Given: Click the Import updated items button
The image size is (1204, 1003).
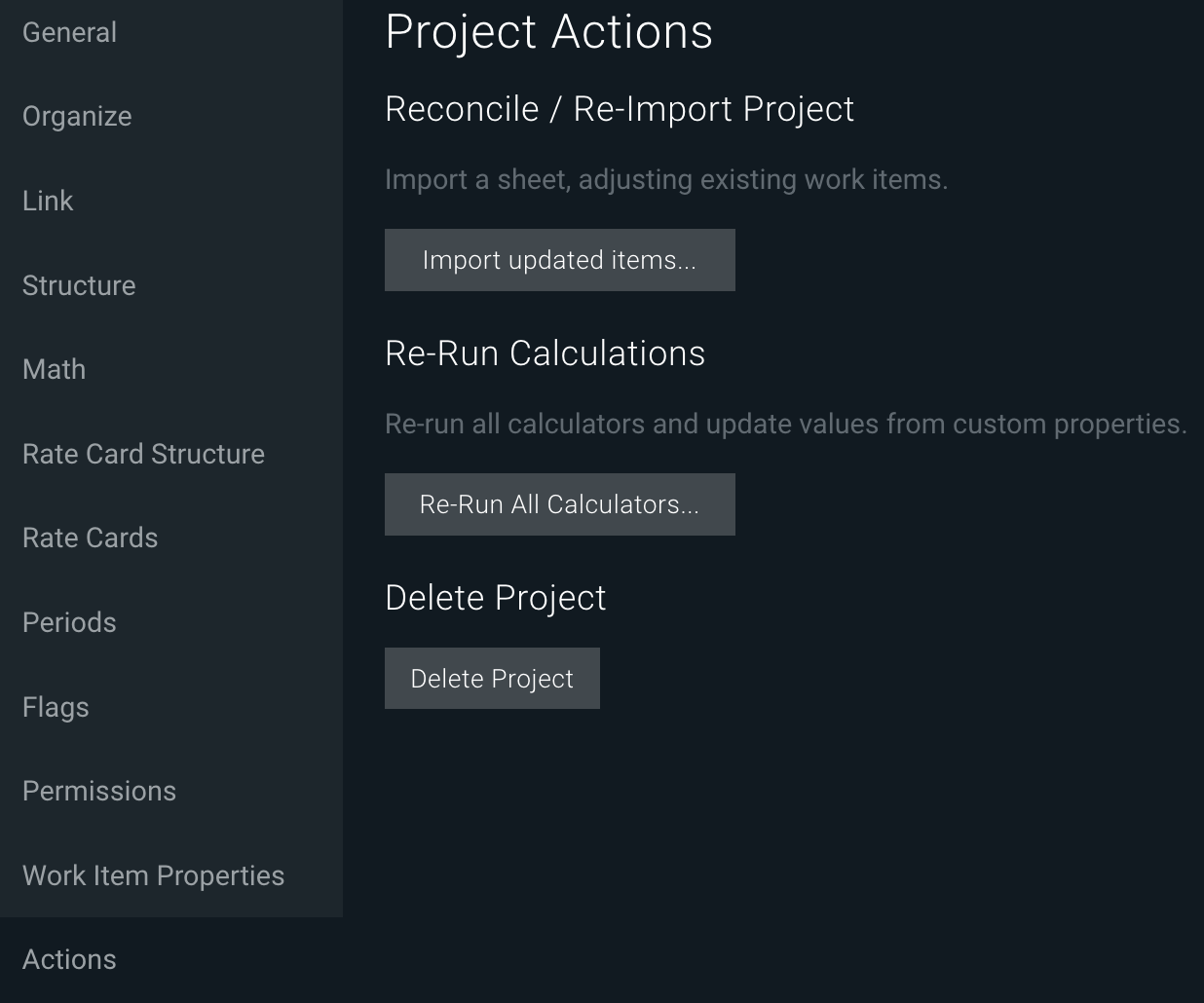Looking at the screenshot, I should click(559, 260).
